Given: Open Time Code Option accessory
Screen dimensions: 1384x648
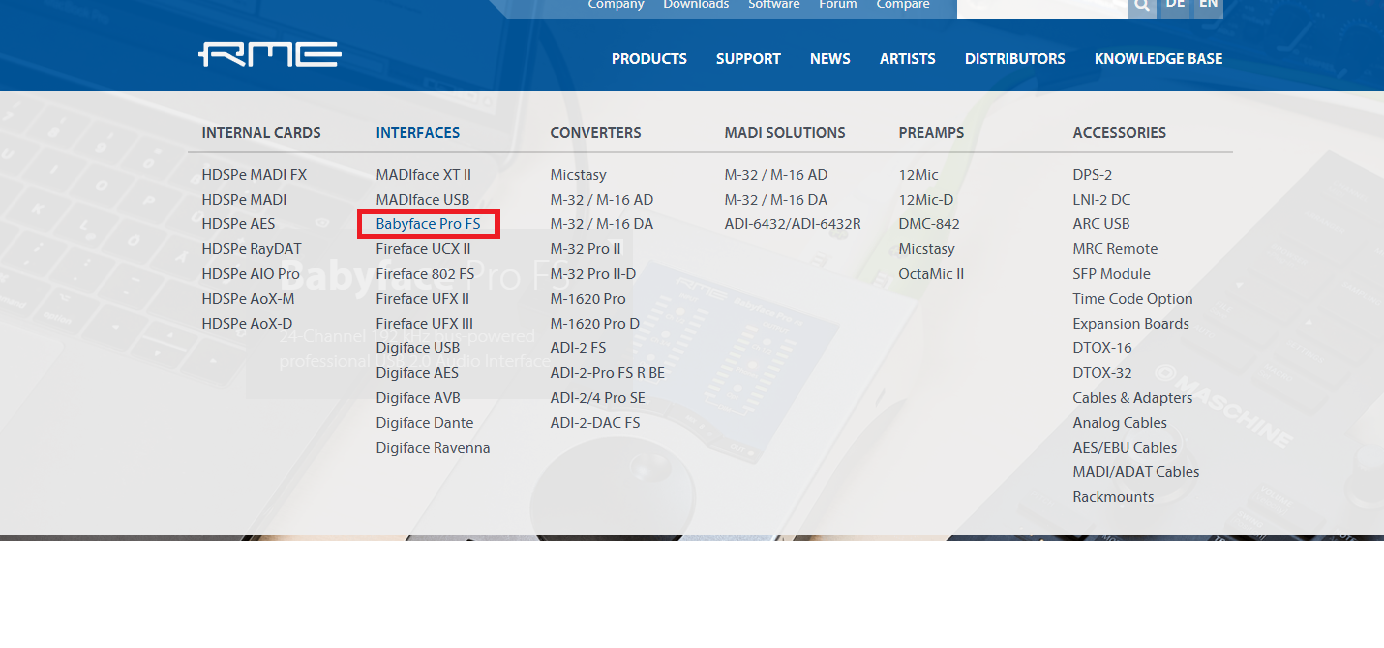Looking at the screenshot, I should pos(1132,299).
